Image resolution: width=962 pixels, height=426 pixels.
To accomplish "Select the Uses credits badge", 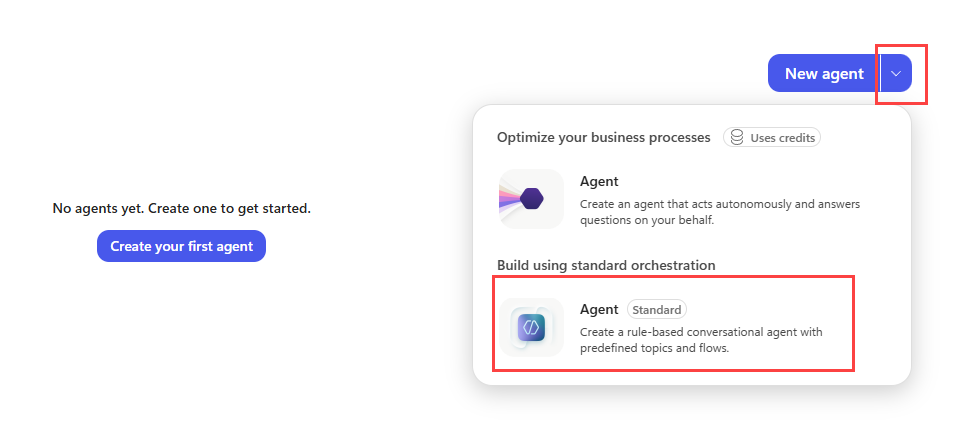I will click(772, 137).
